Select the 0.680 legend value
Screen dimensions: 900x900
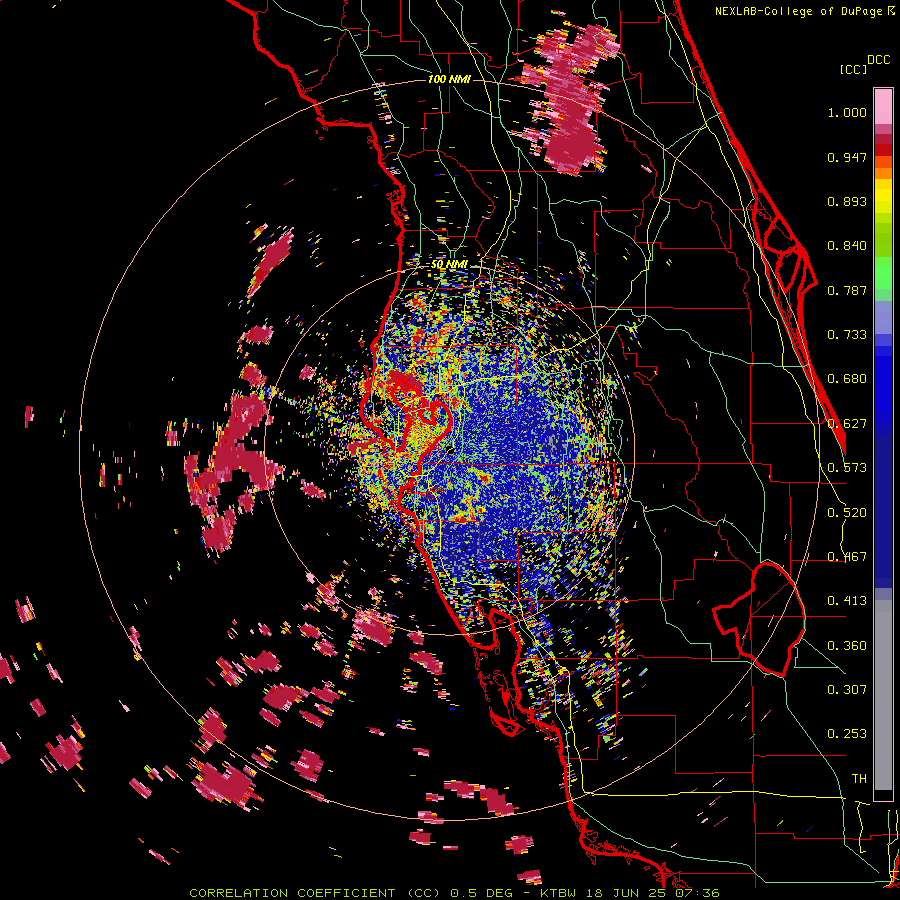click(x=847, y=379)
